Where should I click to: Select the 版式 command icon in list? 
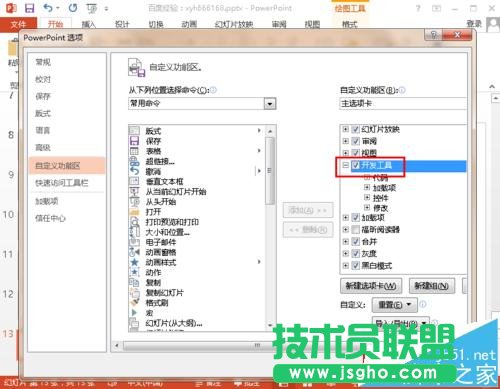point(134,131)
